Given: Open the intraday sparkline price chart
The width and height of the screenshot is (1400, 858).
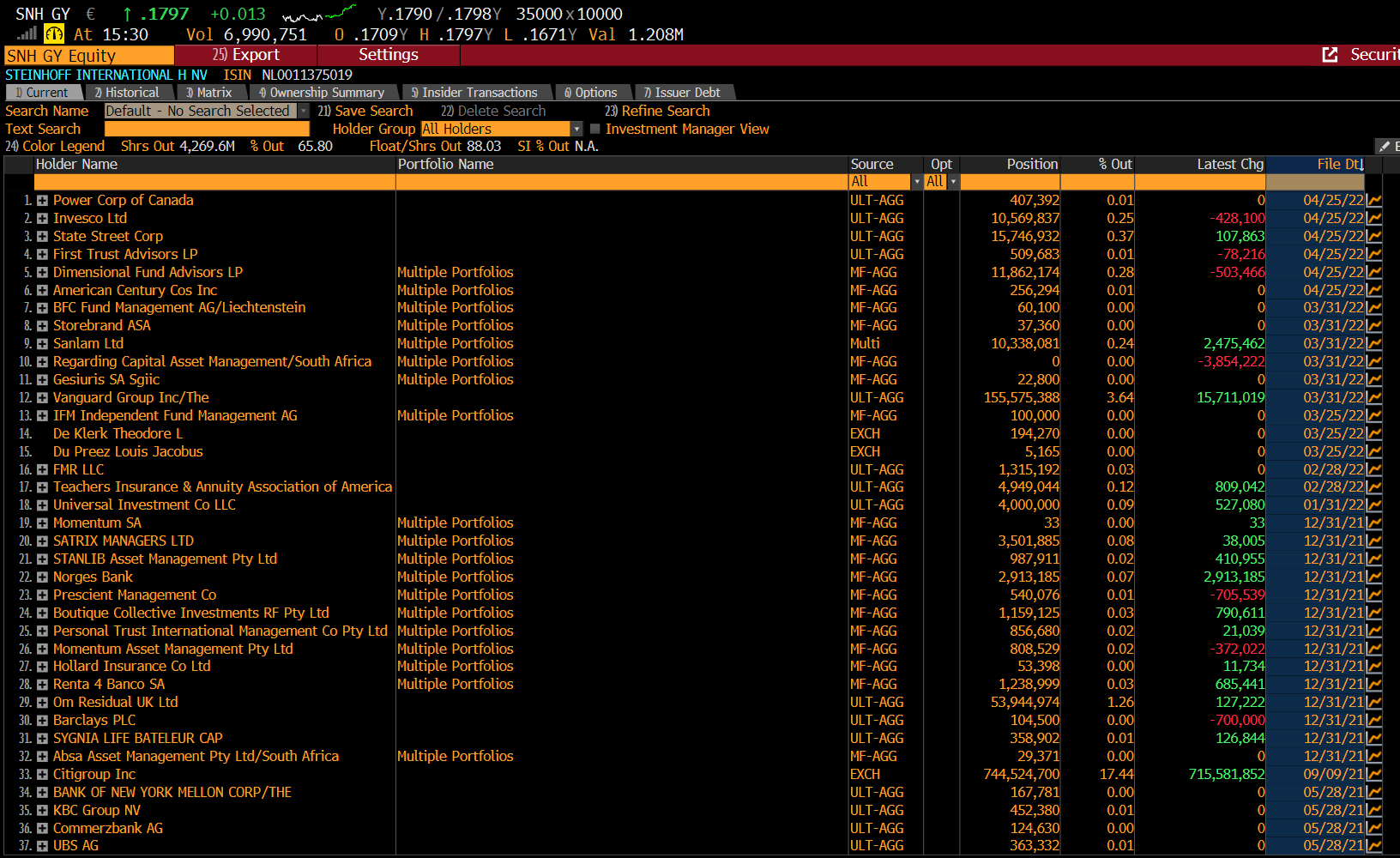Looking at the screenshot, I should coord(318,14).
